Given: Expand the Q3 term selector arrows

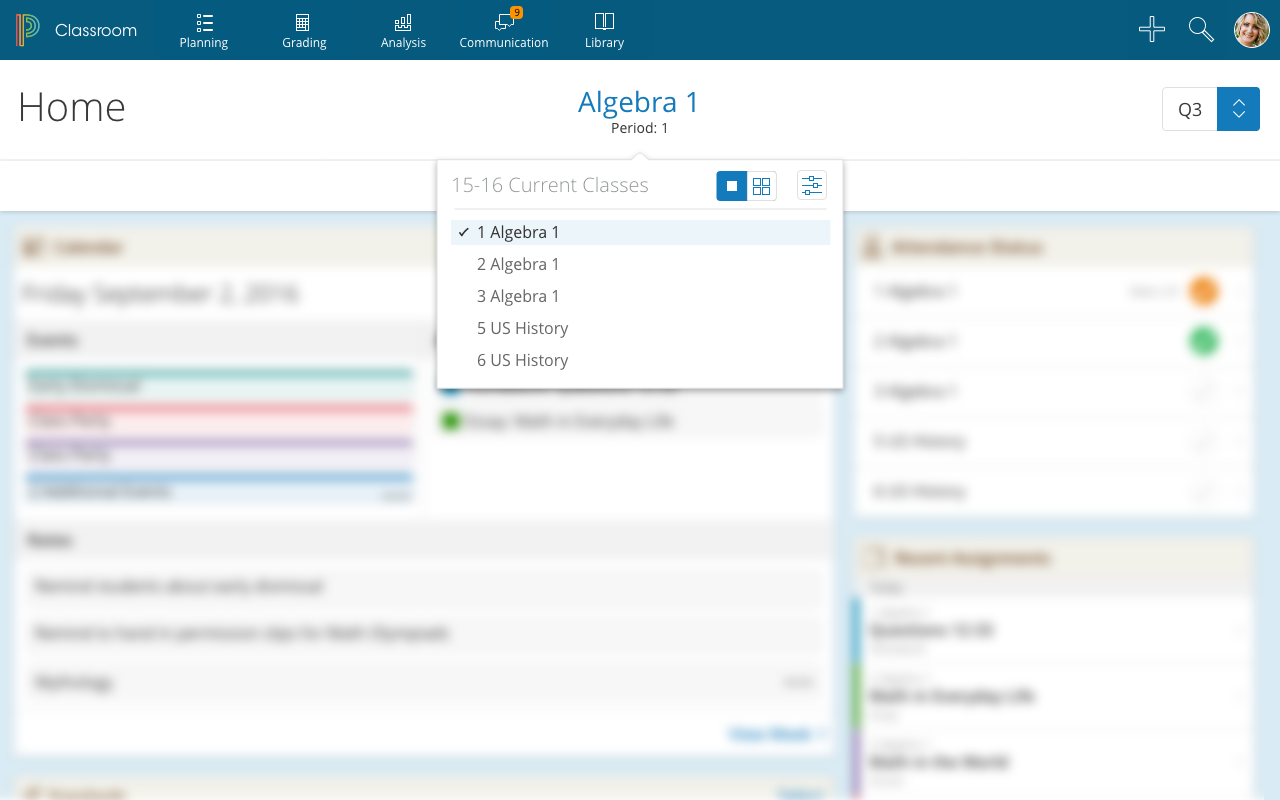Looking at the screenshot, I should point(1238,109).
